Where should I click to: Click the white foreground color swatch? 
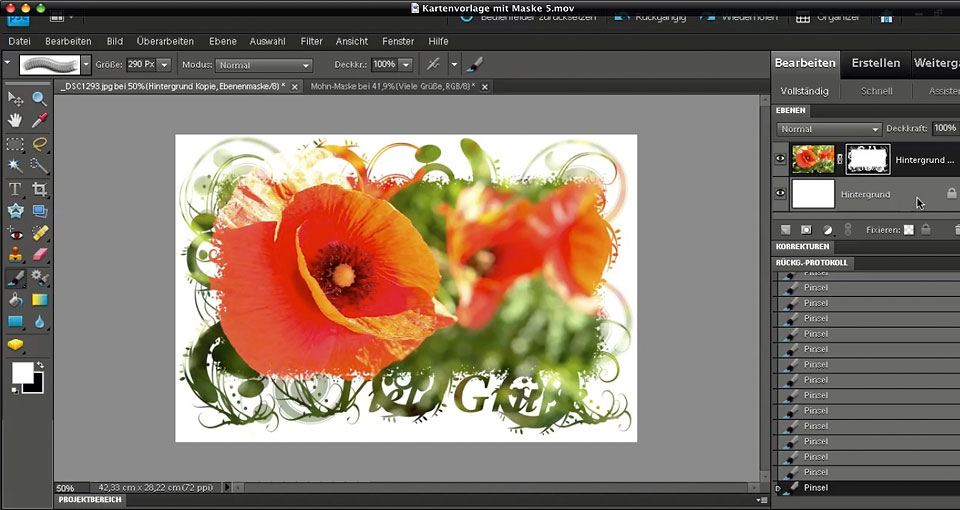click(x=21, y=372)
